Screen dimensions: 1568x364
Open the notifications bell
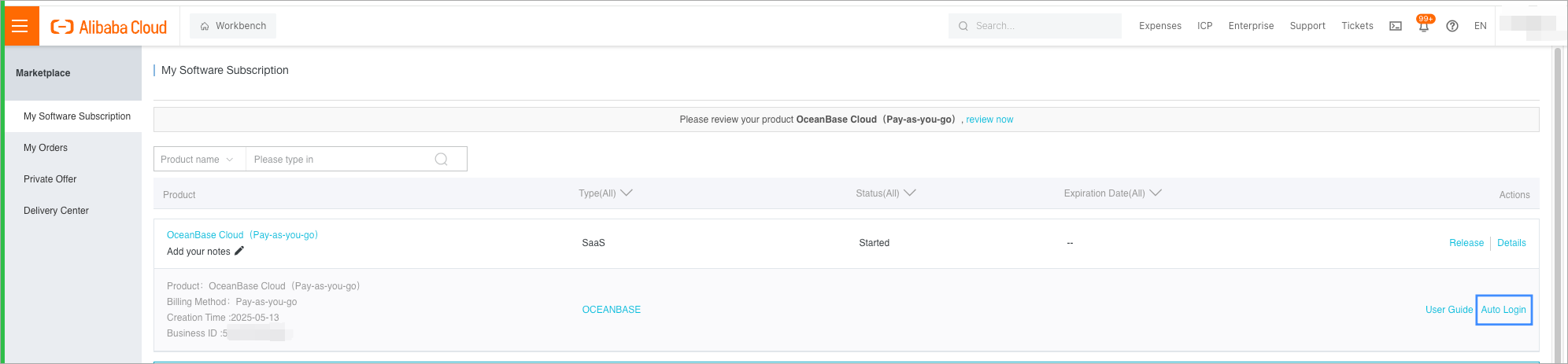coord(1423,26)
